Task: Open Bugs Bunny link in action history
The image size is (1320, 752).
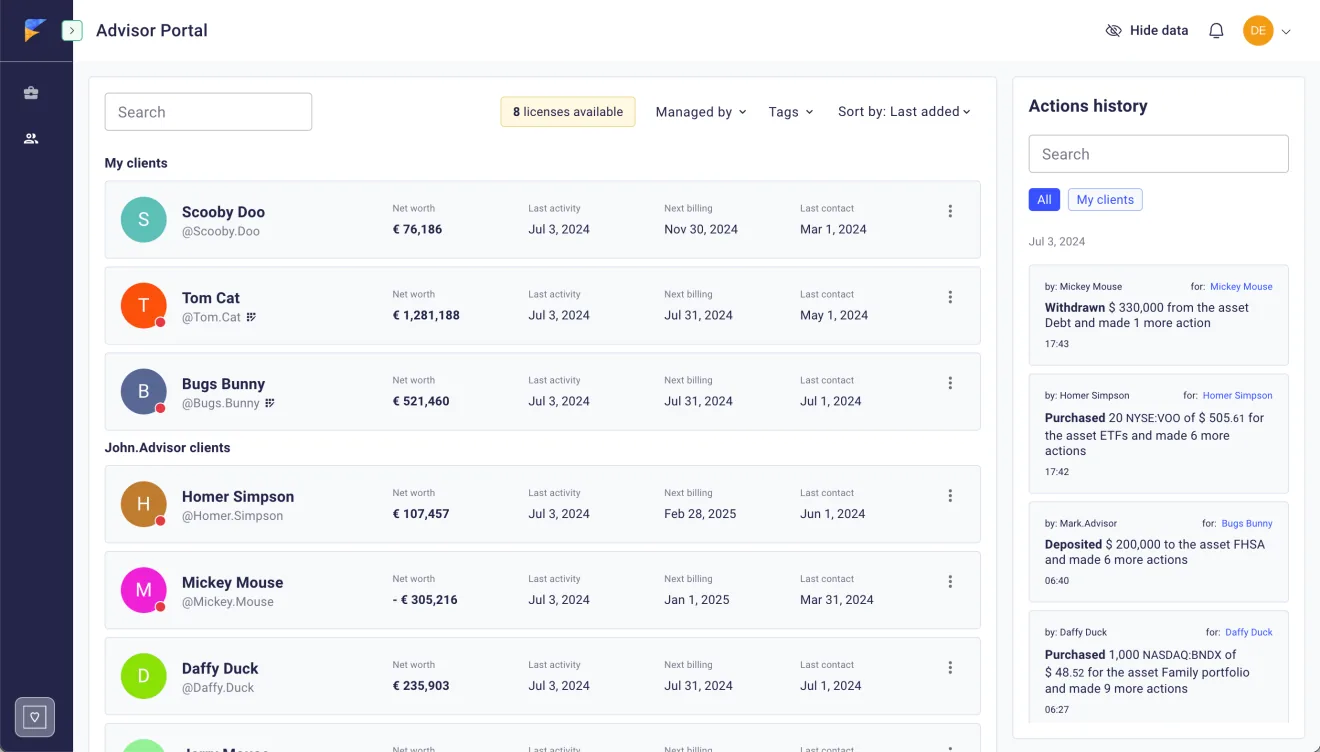Action: tap(1247, 524)
